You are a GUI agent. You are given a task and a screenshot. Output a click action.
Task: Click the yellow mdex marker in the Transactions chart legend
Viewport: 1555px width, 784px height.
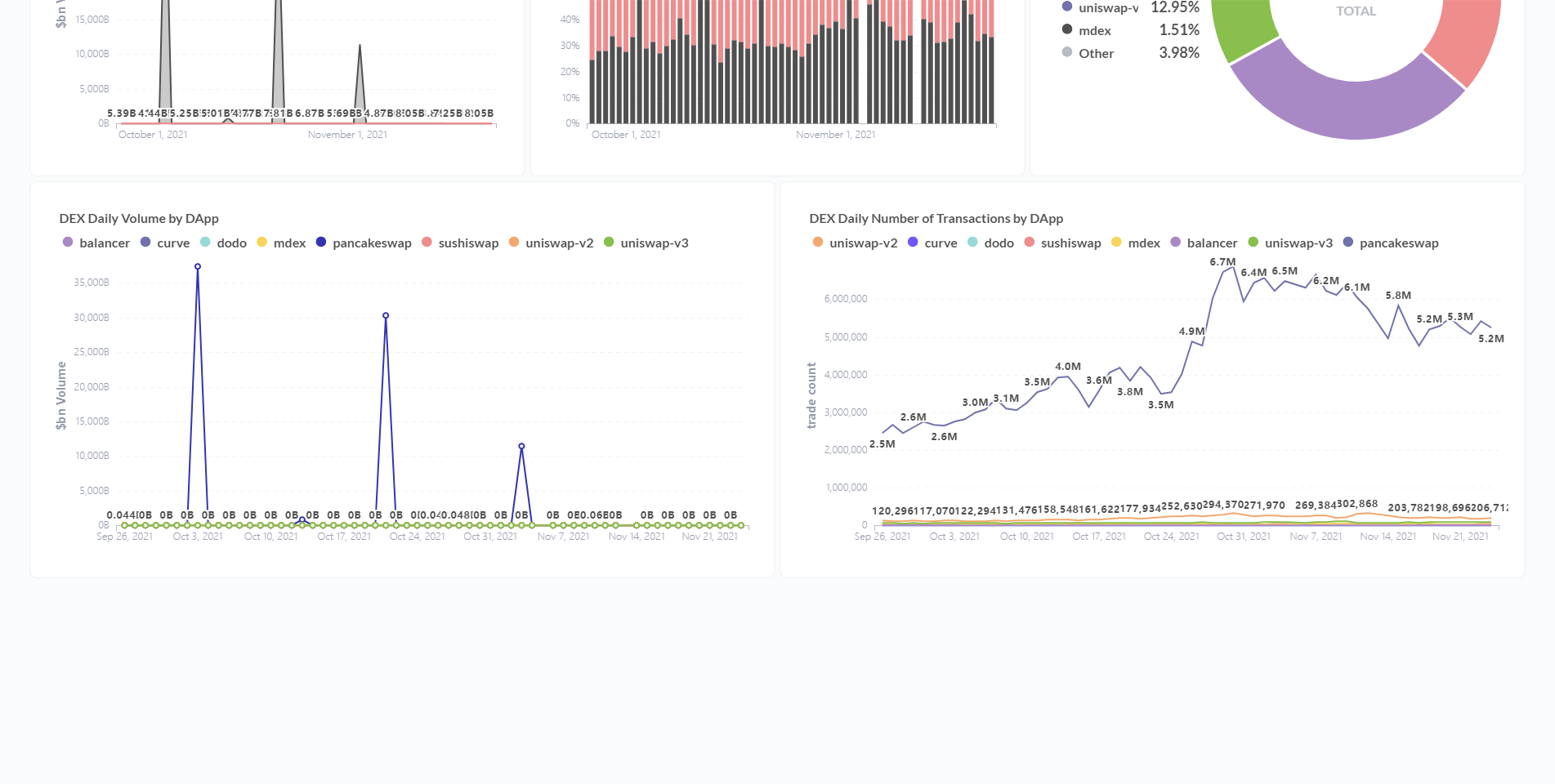[x=1115, y=243]
